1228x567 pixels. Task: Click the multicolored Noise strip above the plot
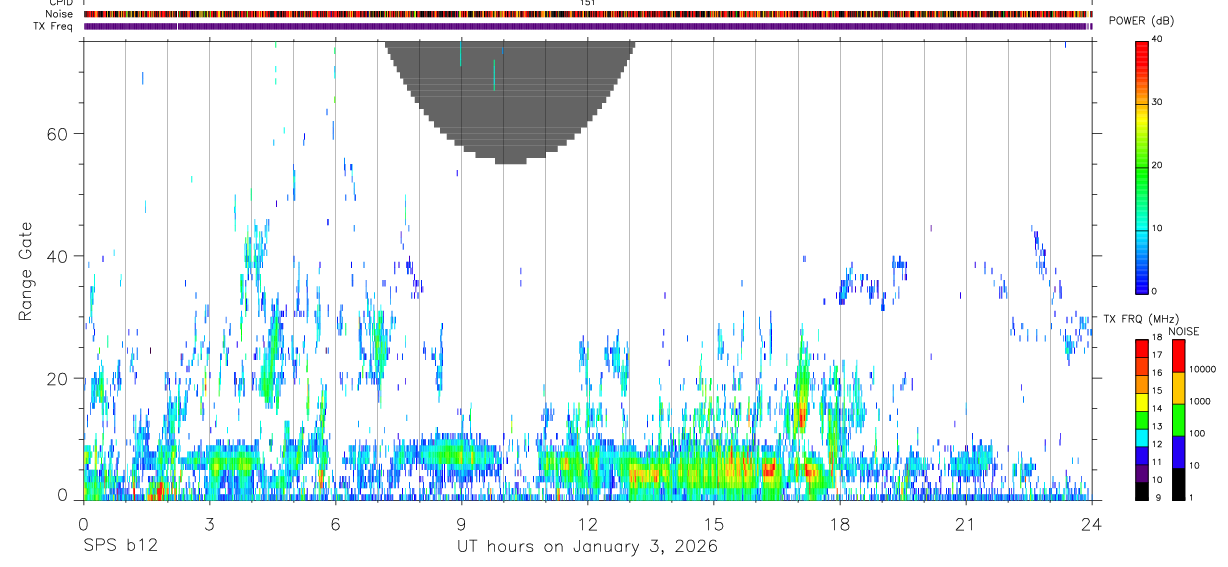587,14
